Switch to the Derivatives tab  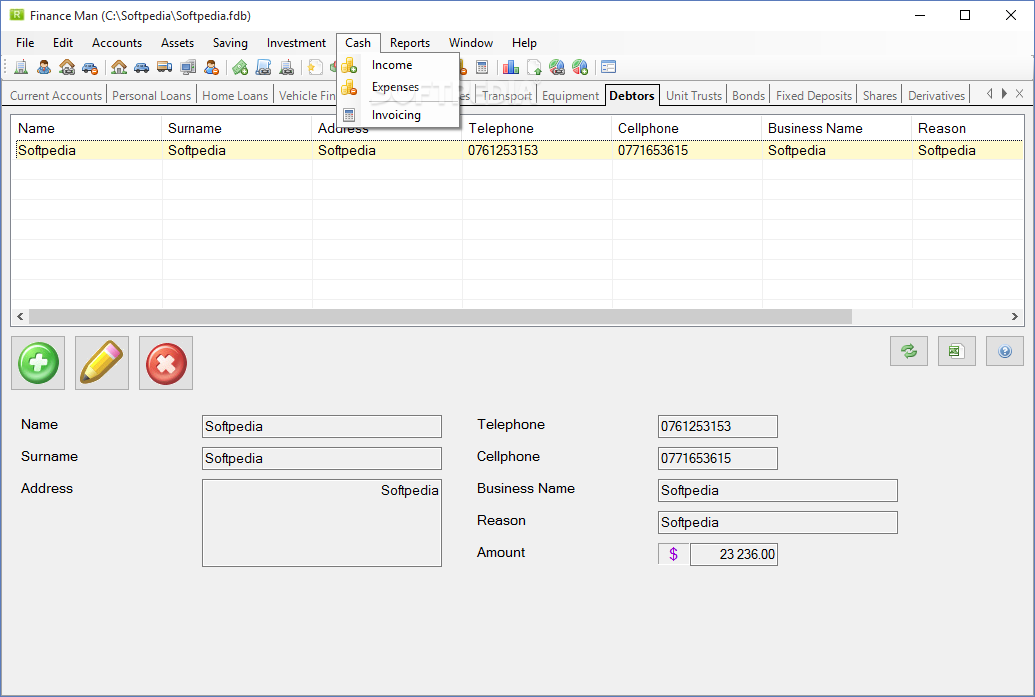(x=937, y=96)
